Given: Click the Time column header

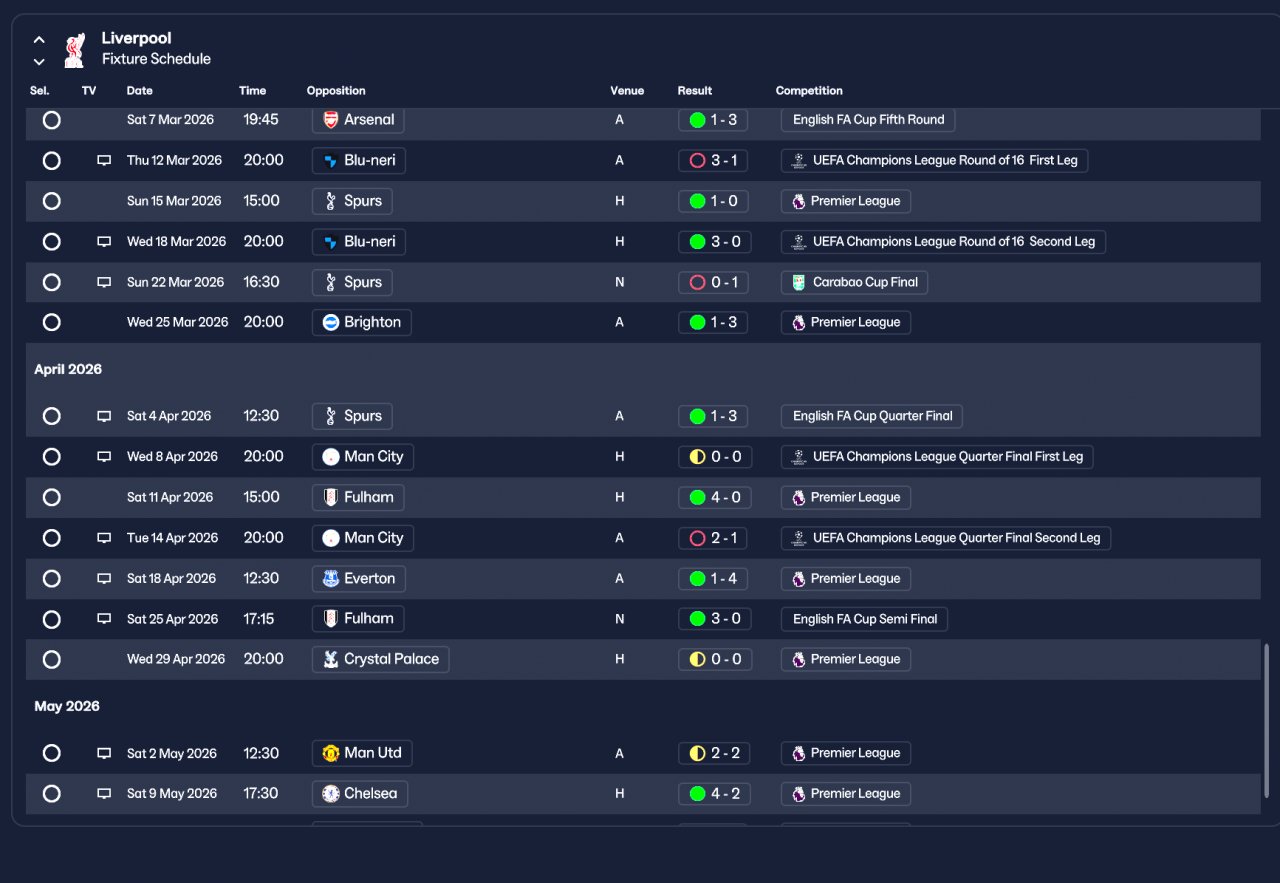Looking at the screenshot, I should pos(252,91).
